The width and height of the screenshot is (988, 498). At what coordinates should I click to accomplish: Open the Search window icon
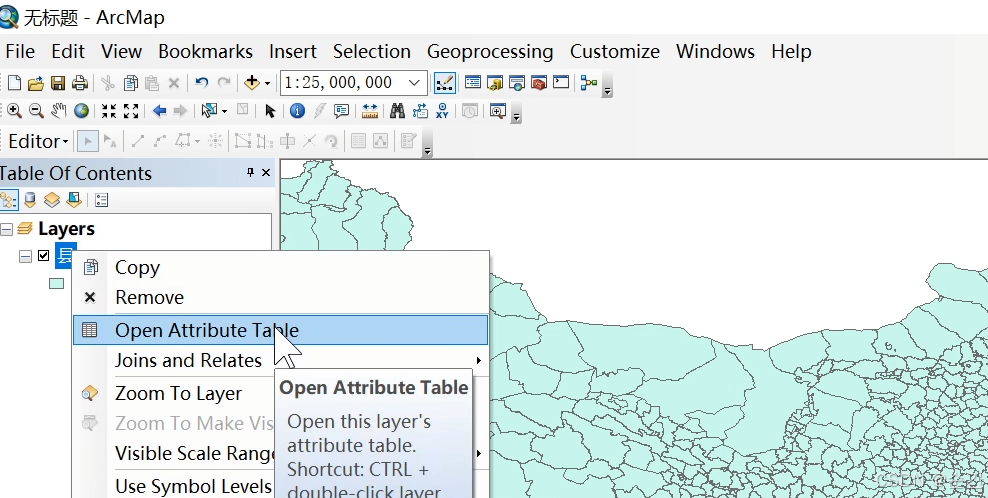tap(517, 83)
